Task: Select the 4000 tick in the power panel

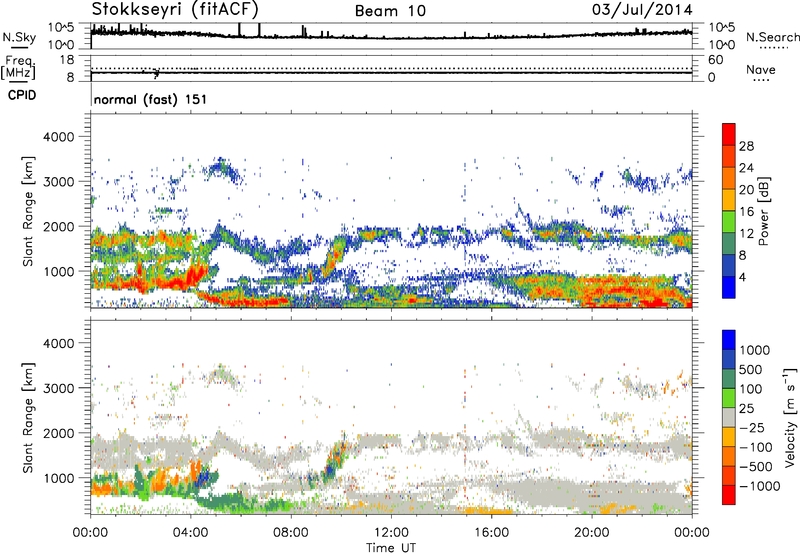Action: point(58,137)
